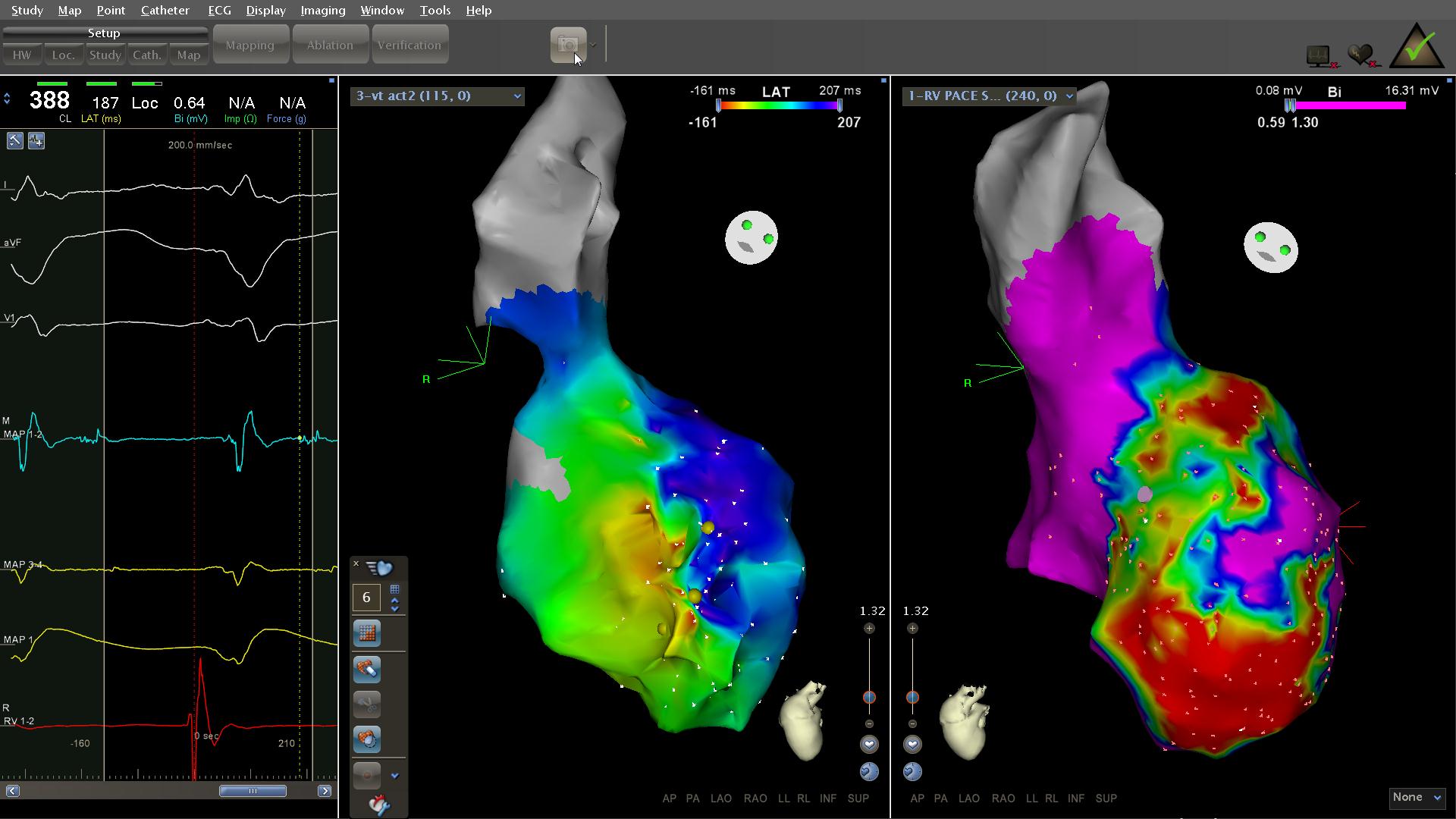Open the Imaging menu

pos(322,11)
